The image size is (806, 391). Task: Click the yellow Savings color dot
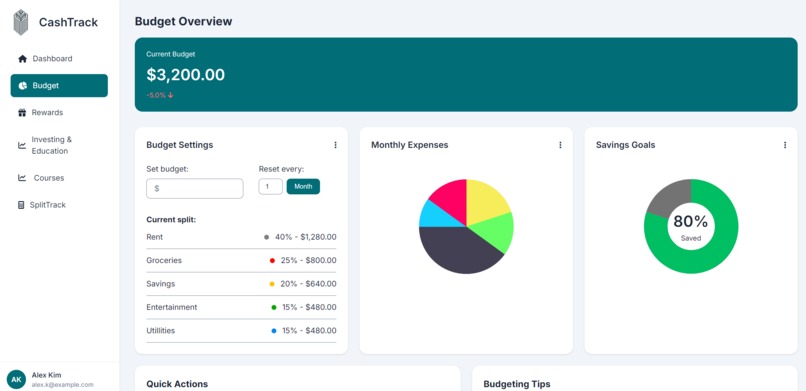click(272, 284)
